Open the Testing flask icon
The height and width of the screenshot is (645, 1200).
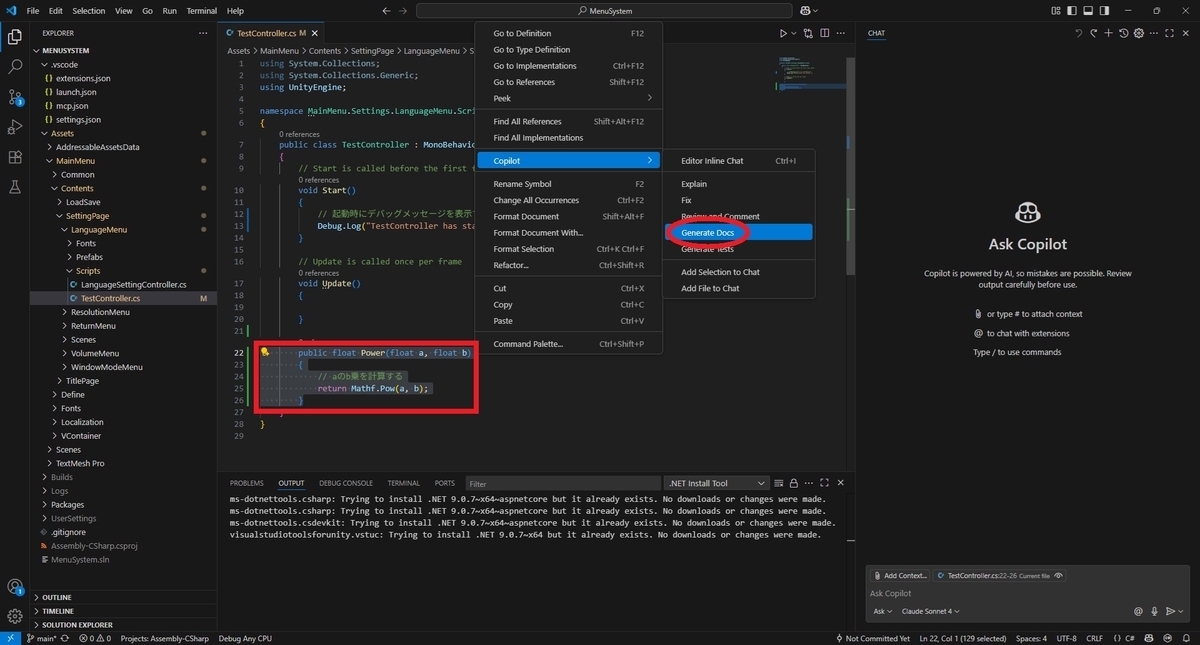pyautogui.click(x=15, y=187)
